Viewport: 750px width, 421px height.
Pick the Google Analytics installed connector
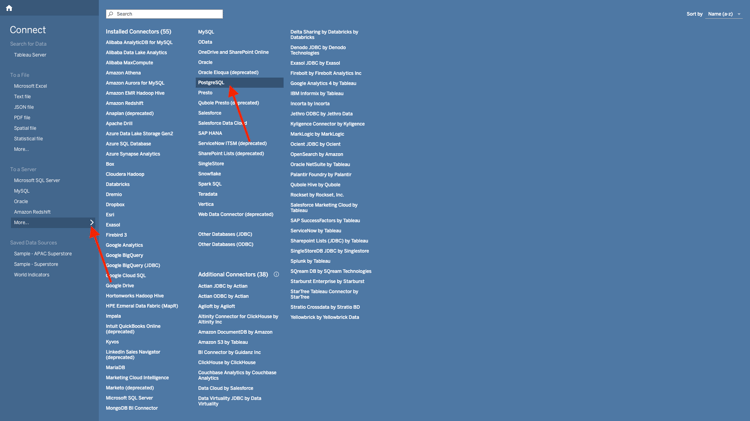pos(124,245)
